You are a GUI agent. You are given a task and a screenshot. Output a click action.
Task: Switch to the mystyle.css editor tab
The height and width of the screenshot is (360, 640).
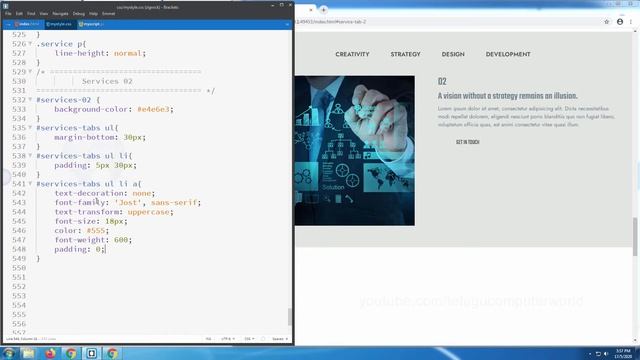(60, 24)
